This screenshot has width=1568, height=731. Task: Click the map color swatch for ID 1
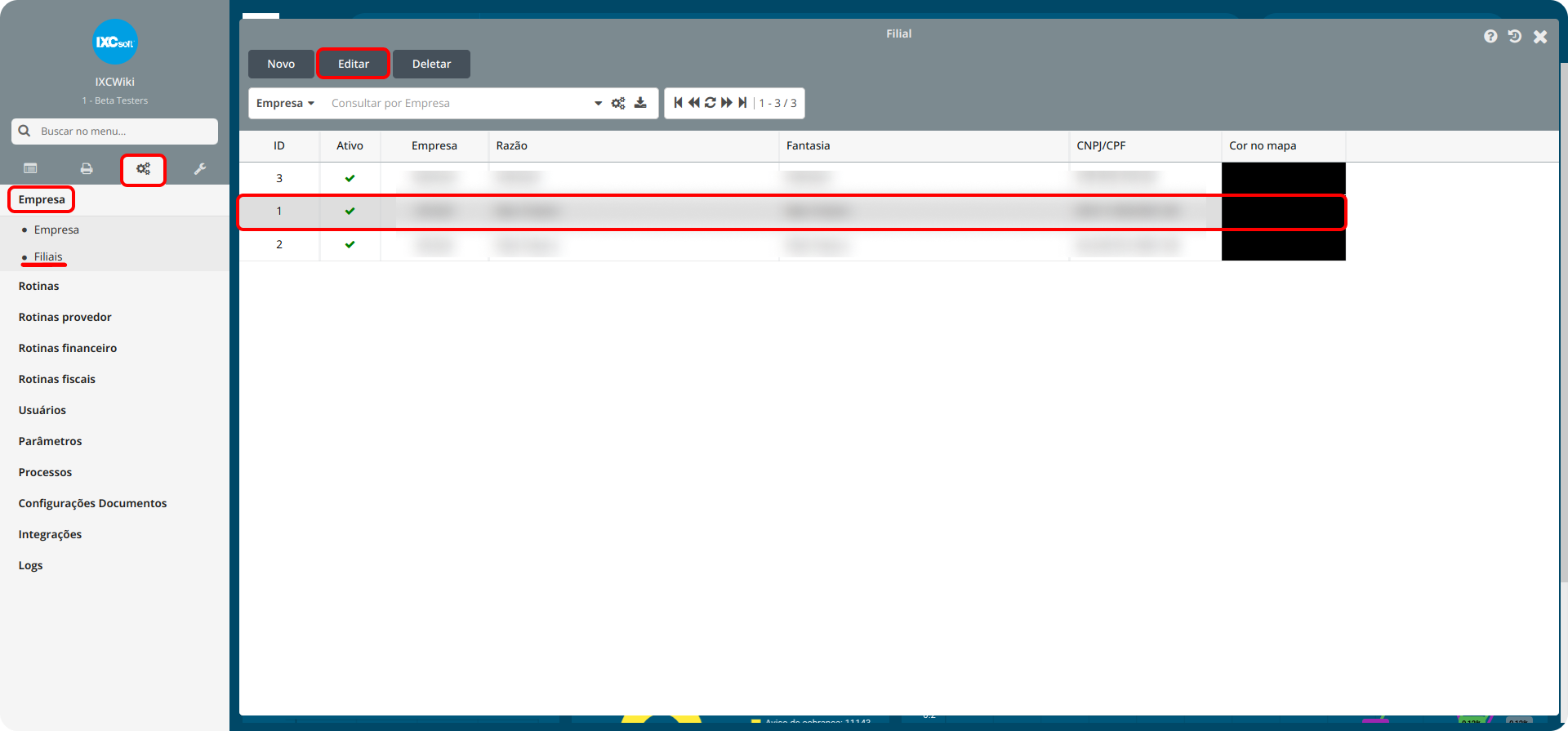1283,212
